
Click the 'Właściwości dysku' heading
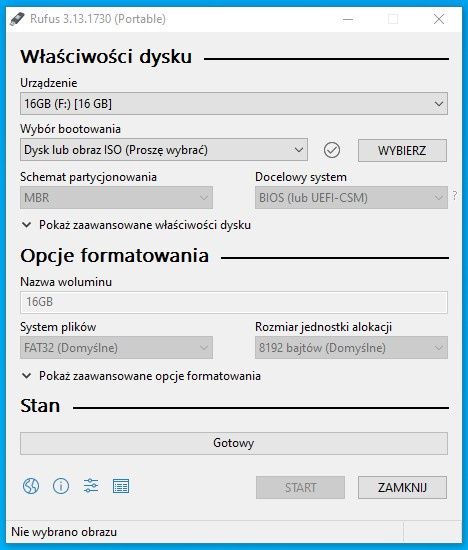click(106, 56)
